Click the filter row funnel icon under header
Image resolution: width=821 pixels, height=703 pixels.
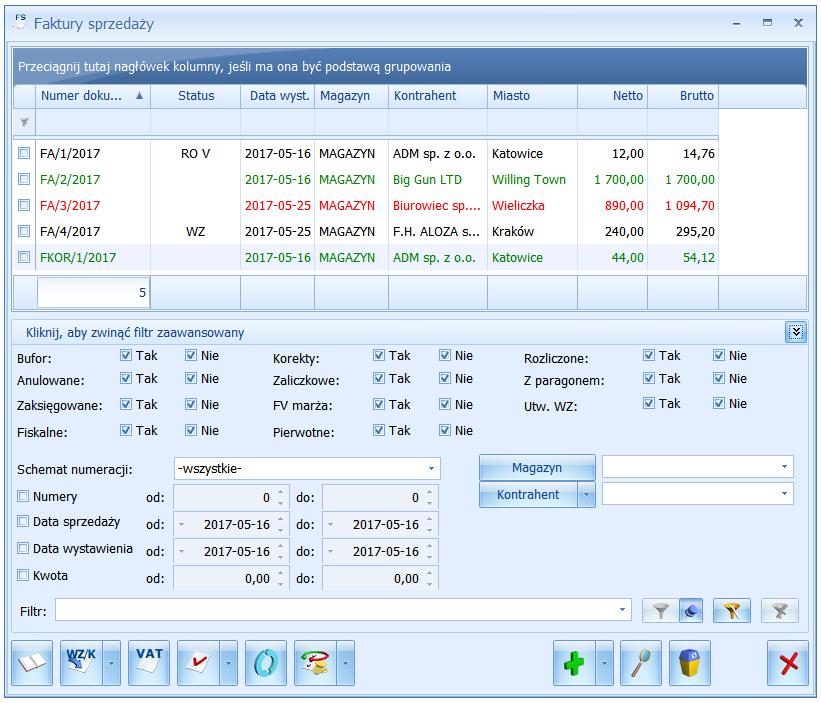point(24,122)
